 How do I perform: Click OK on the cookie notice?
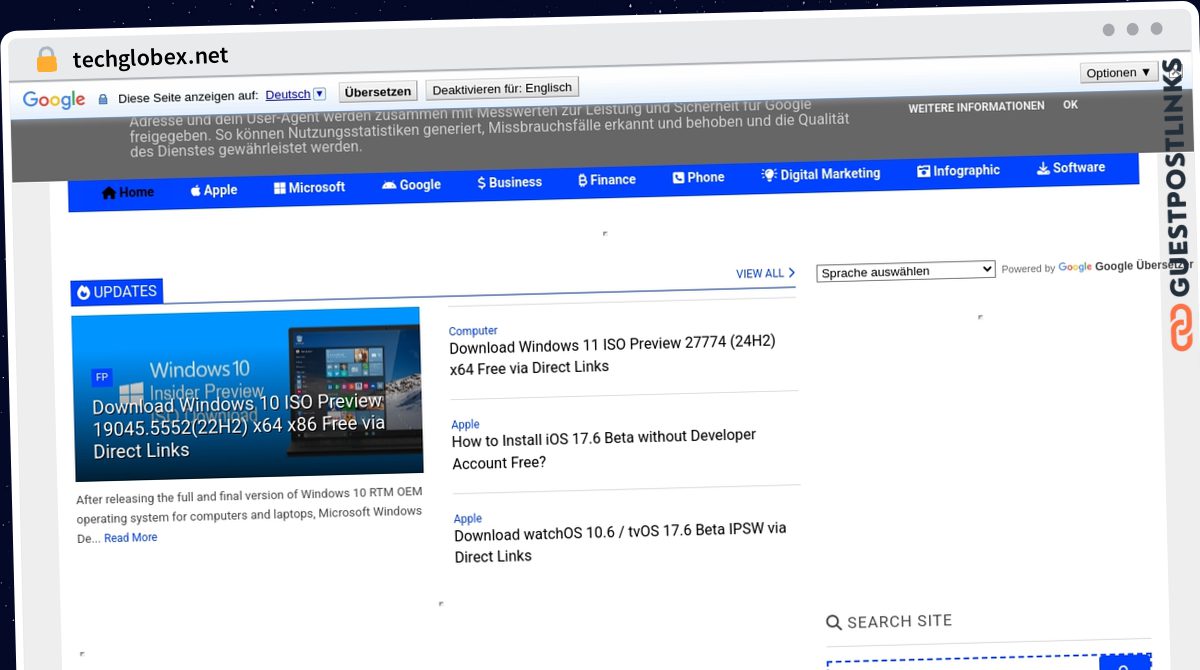(1070, 105)
